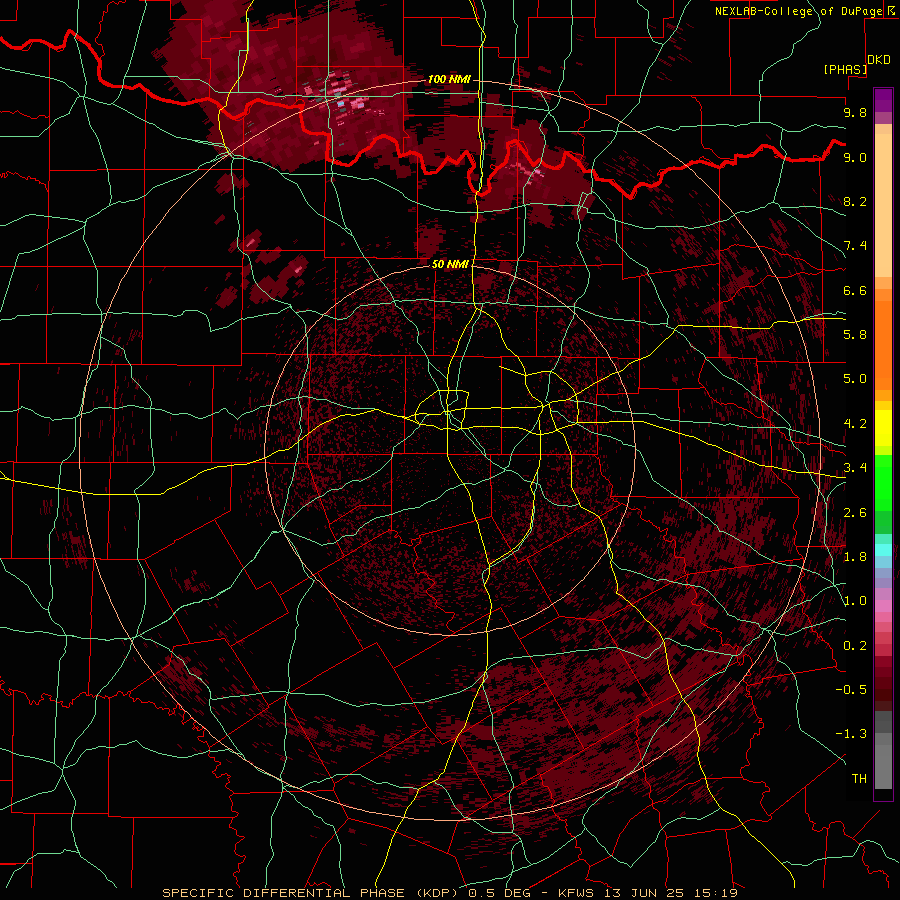Pick the yellow band in the color scale

click(883, 428)
